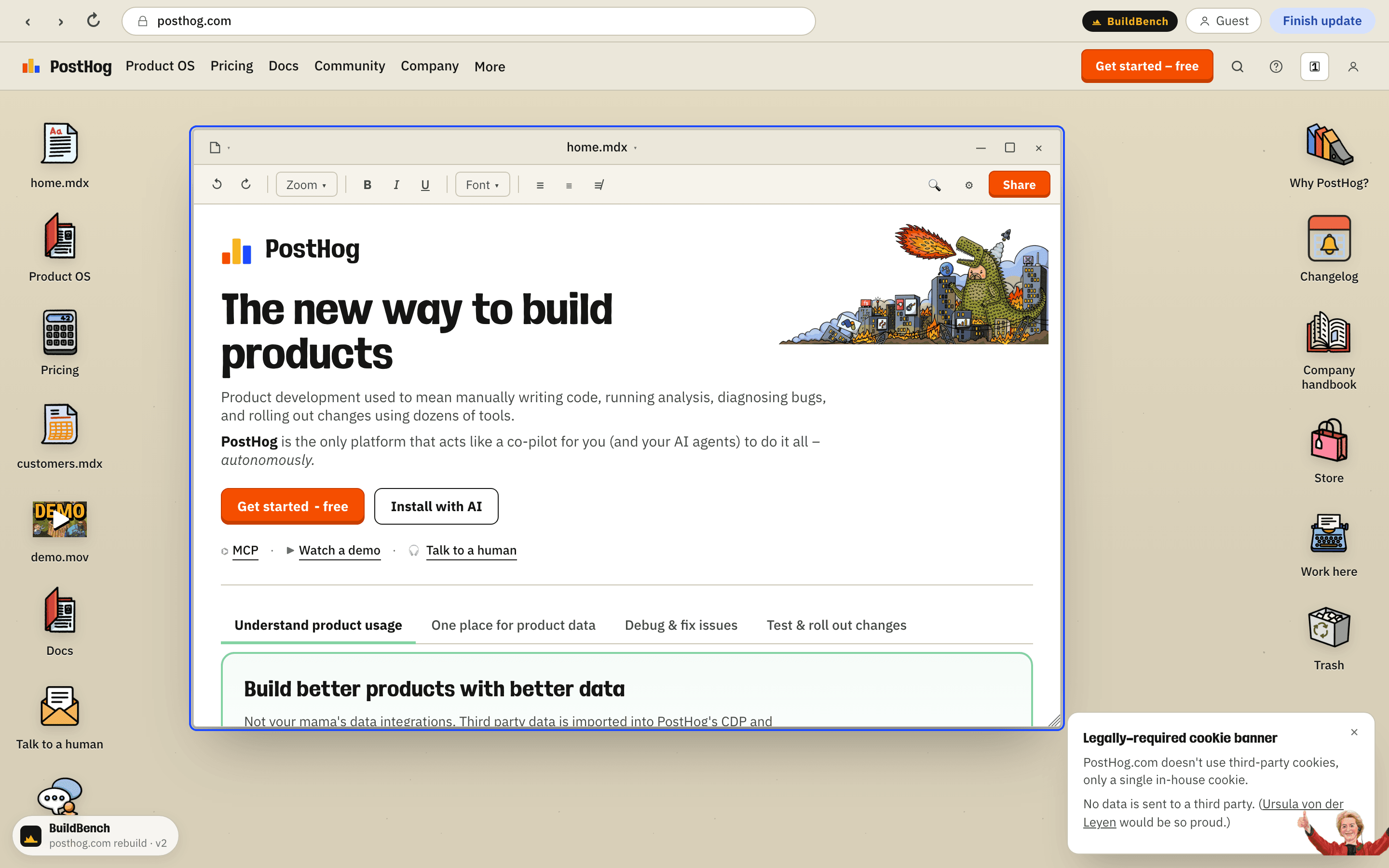Click the right-most alignment toolbar icon
Screen dimensions: 1389x868
pos(599,185)
